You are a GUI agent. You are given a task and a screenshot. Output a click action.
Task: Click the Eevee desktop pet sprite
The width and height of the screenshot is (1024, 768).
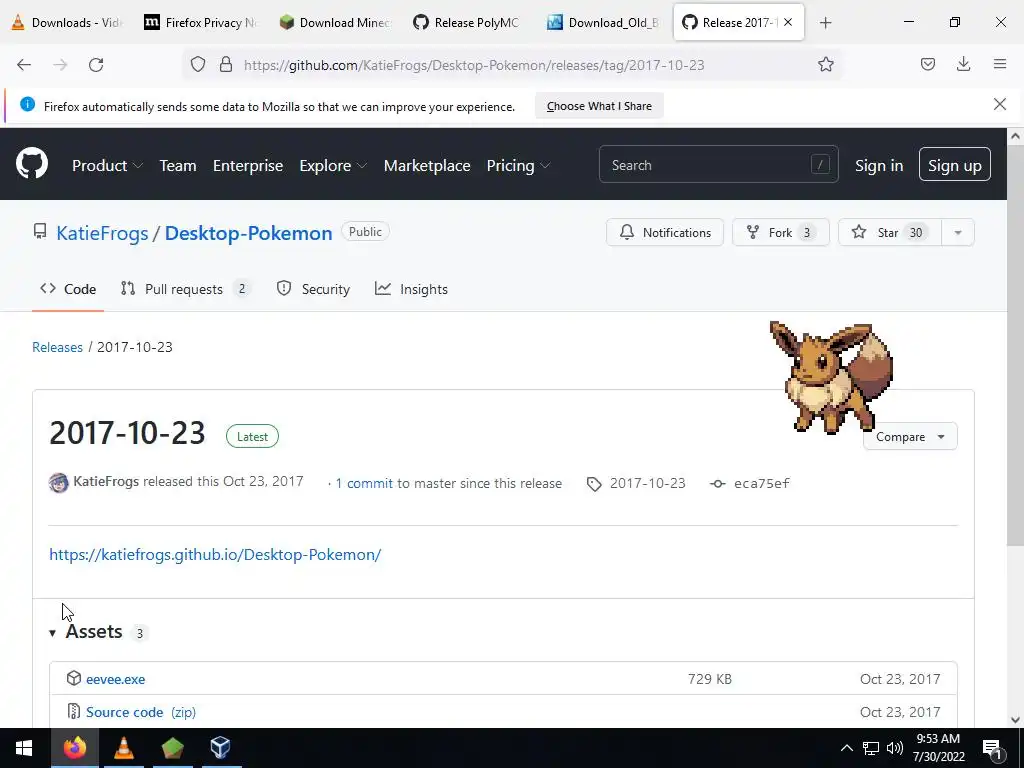click(831, 377)
